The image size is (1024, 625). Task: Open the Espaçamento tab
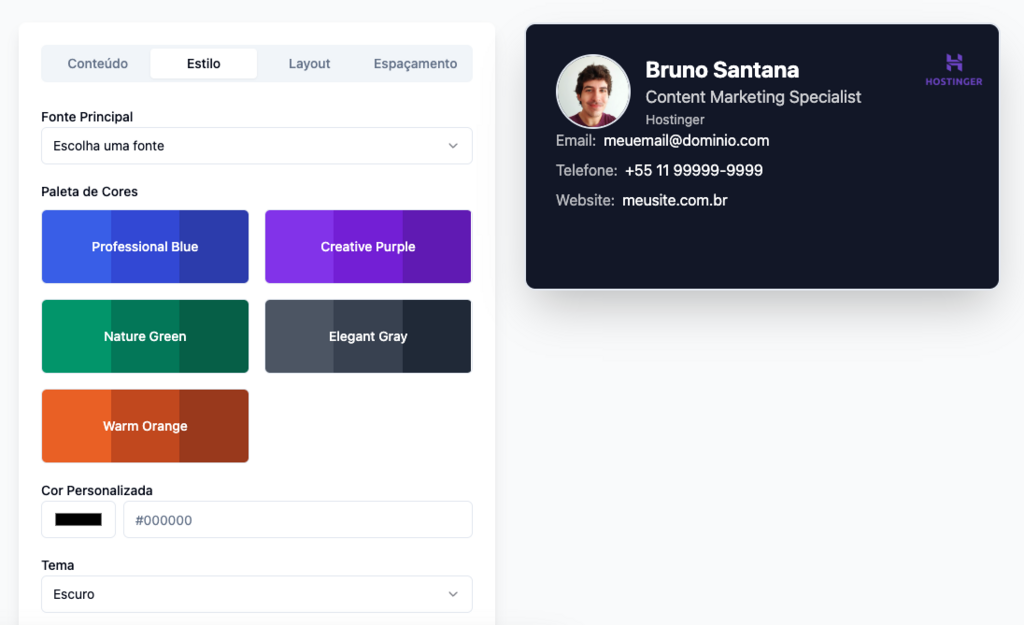coord(414,63)
